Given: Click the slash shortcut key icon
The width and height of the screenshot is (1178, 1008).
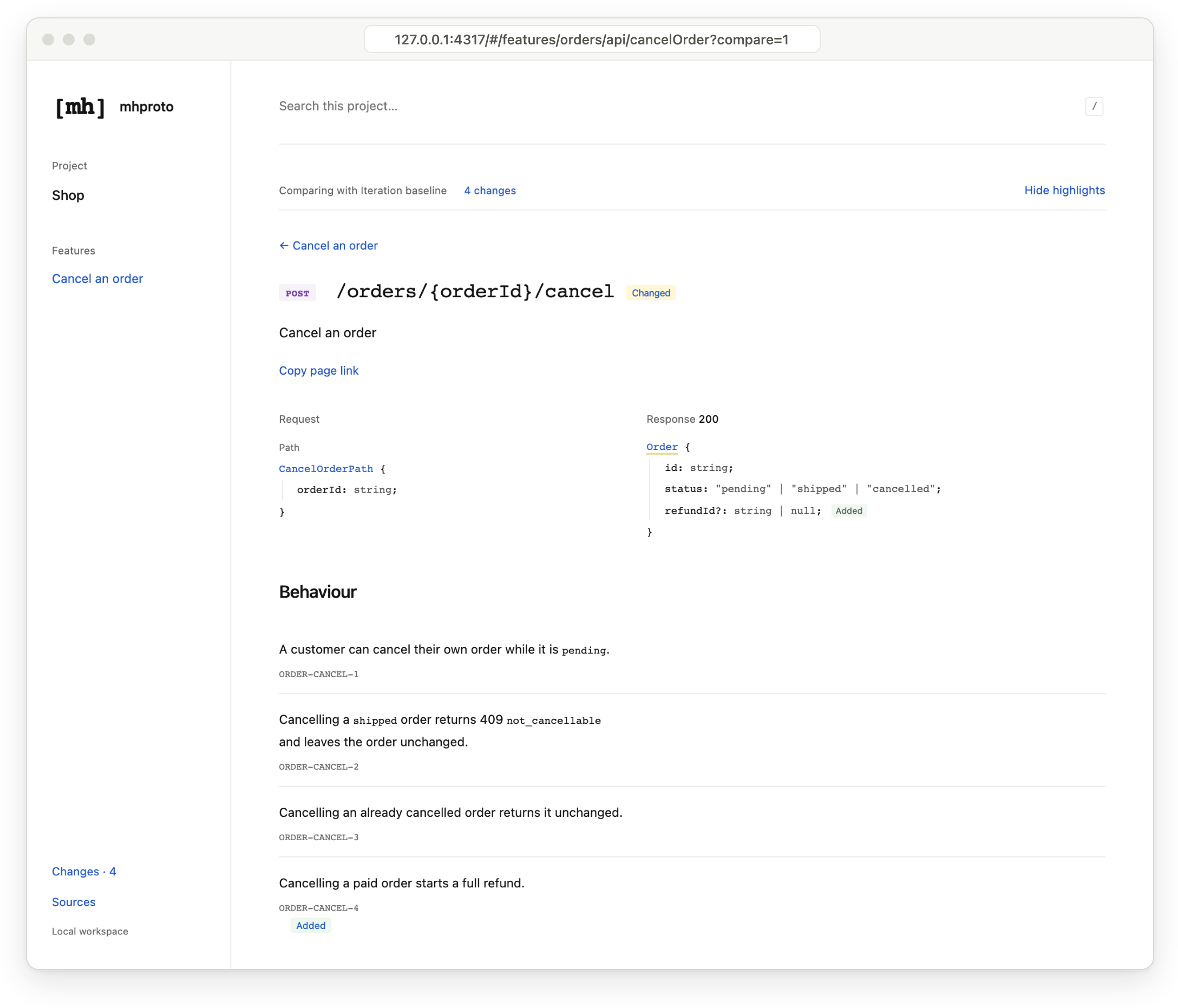Looking at the screenshot, I should (x=1094, y=106).
